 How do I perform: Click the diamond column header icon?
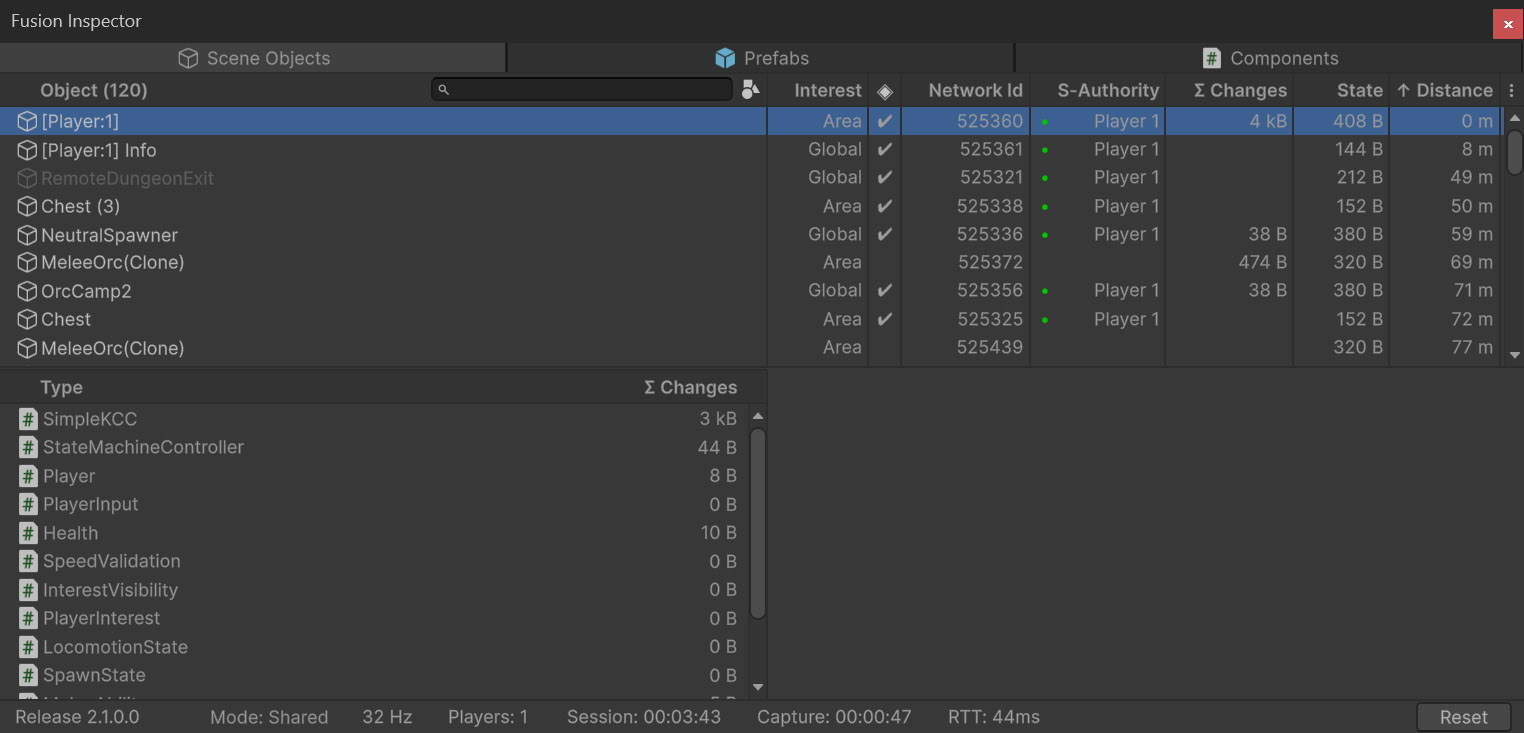click(x=884, y=91)
